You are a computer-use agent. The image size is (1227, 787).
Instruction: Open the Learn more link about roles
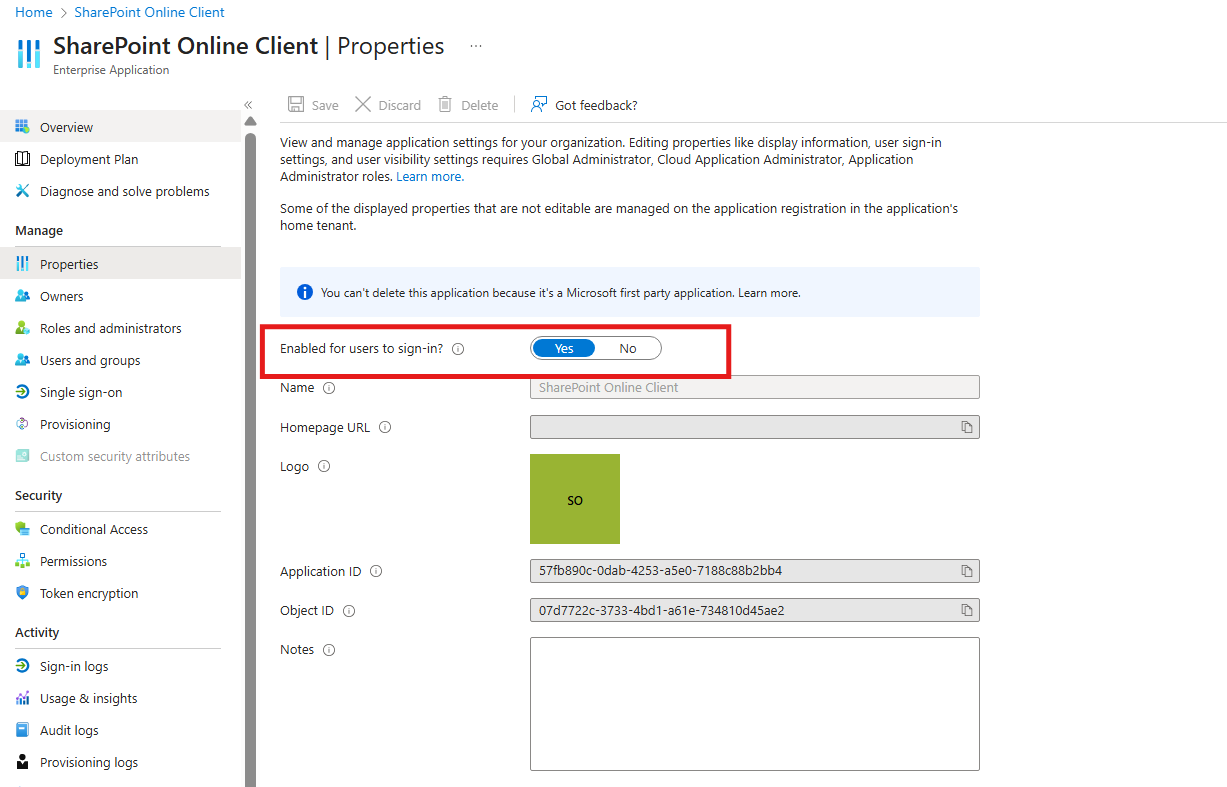click(x=429, y=175)
